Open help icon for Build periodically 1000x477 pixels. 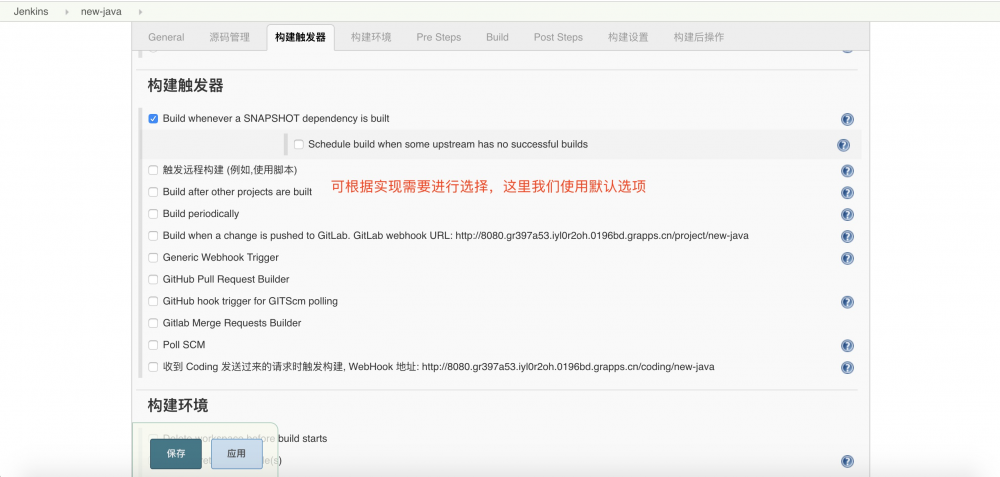(x=847, y=214)
